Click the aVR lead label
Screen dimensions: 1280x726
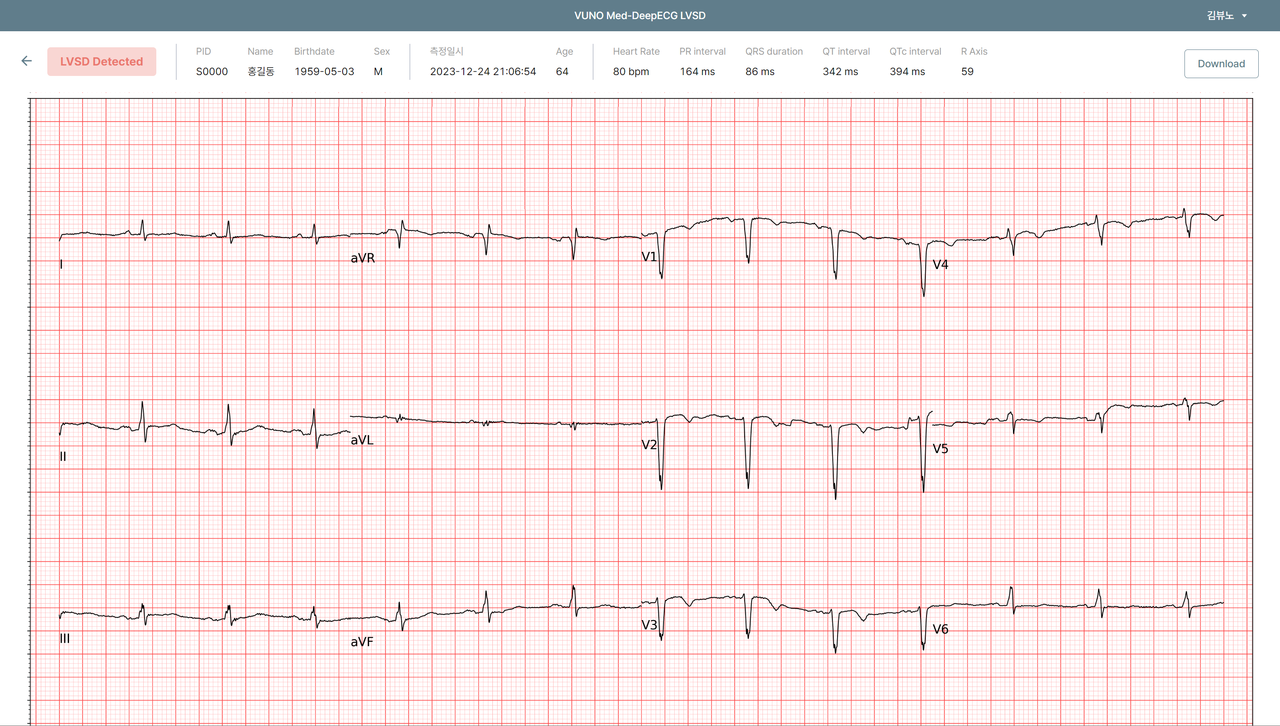point(361,257)
